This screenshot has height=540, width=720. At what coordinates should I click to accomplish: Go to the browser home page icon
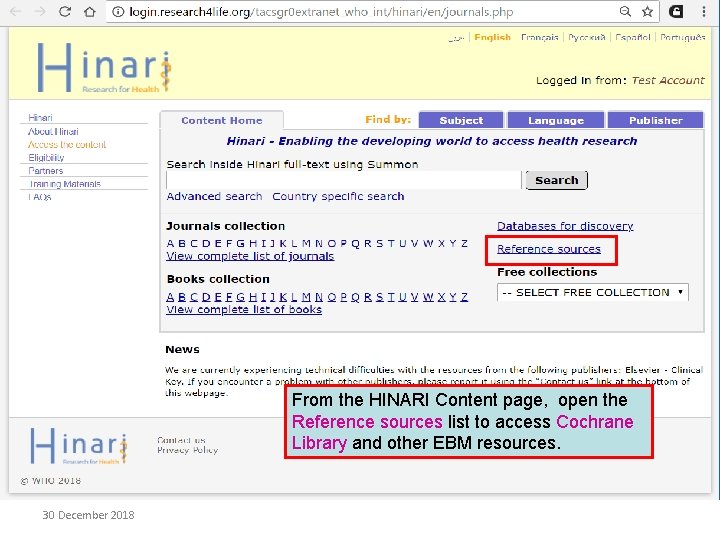click(90, 11)
